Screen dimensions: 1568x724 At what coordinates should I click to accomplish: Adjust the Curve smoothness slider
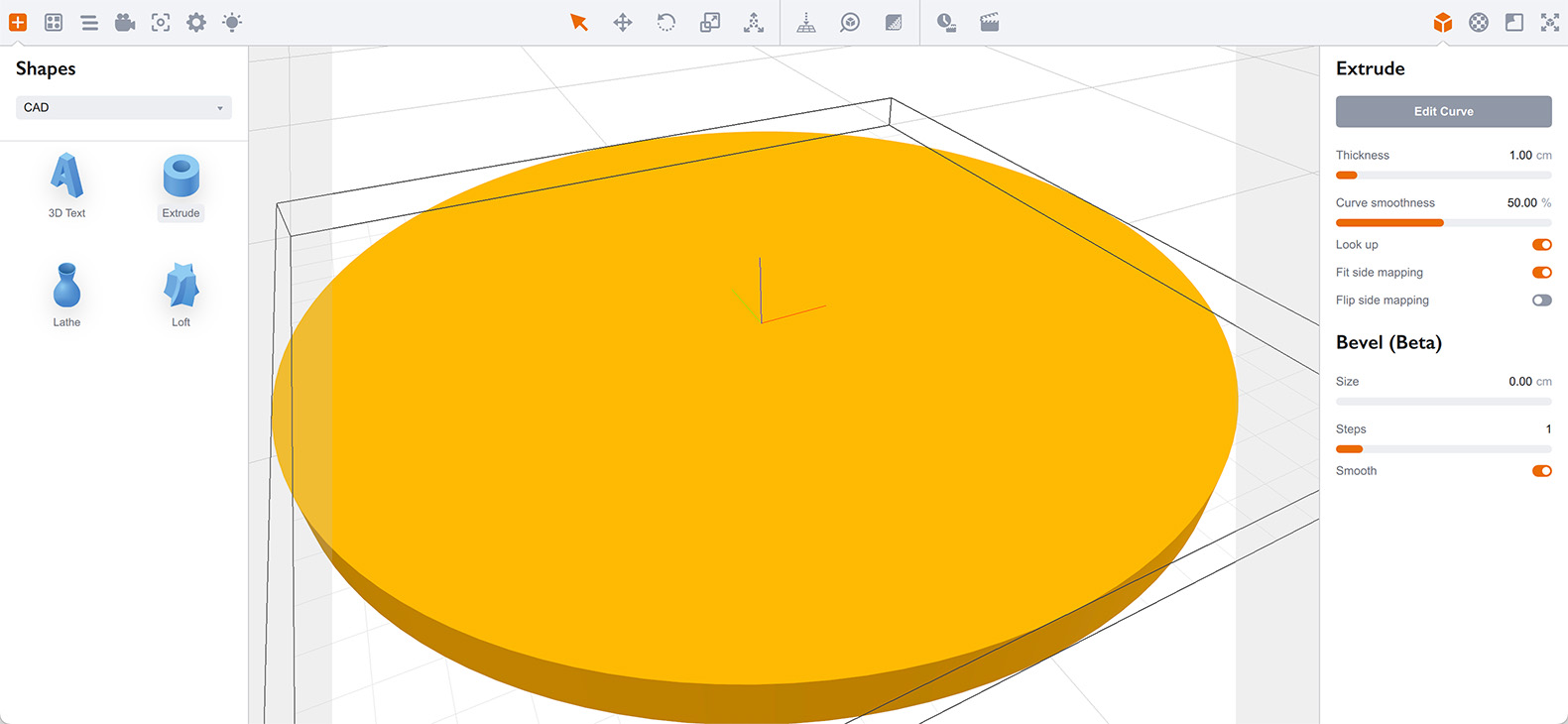click(1443, 223)
